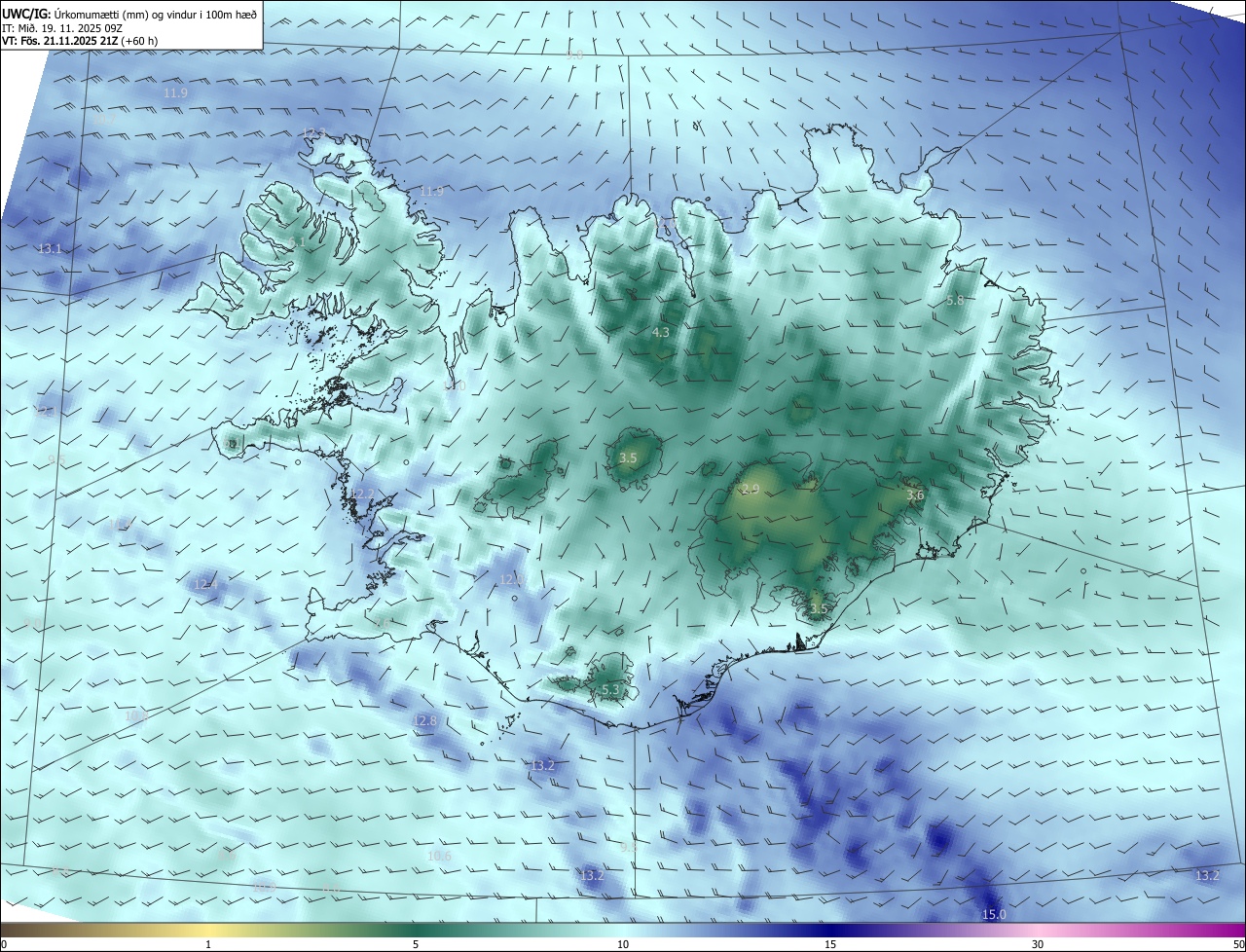The image size is (1246, 952).
Task: Select the 'IT: Mið. 19. 11. 2025 09Z' line
Action: [x=61, y=28]
